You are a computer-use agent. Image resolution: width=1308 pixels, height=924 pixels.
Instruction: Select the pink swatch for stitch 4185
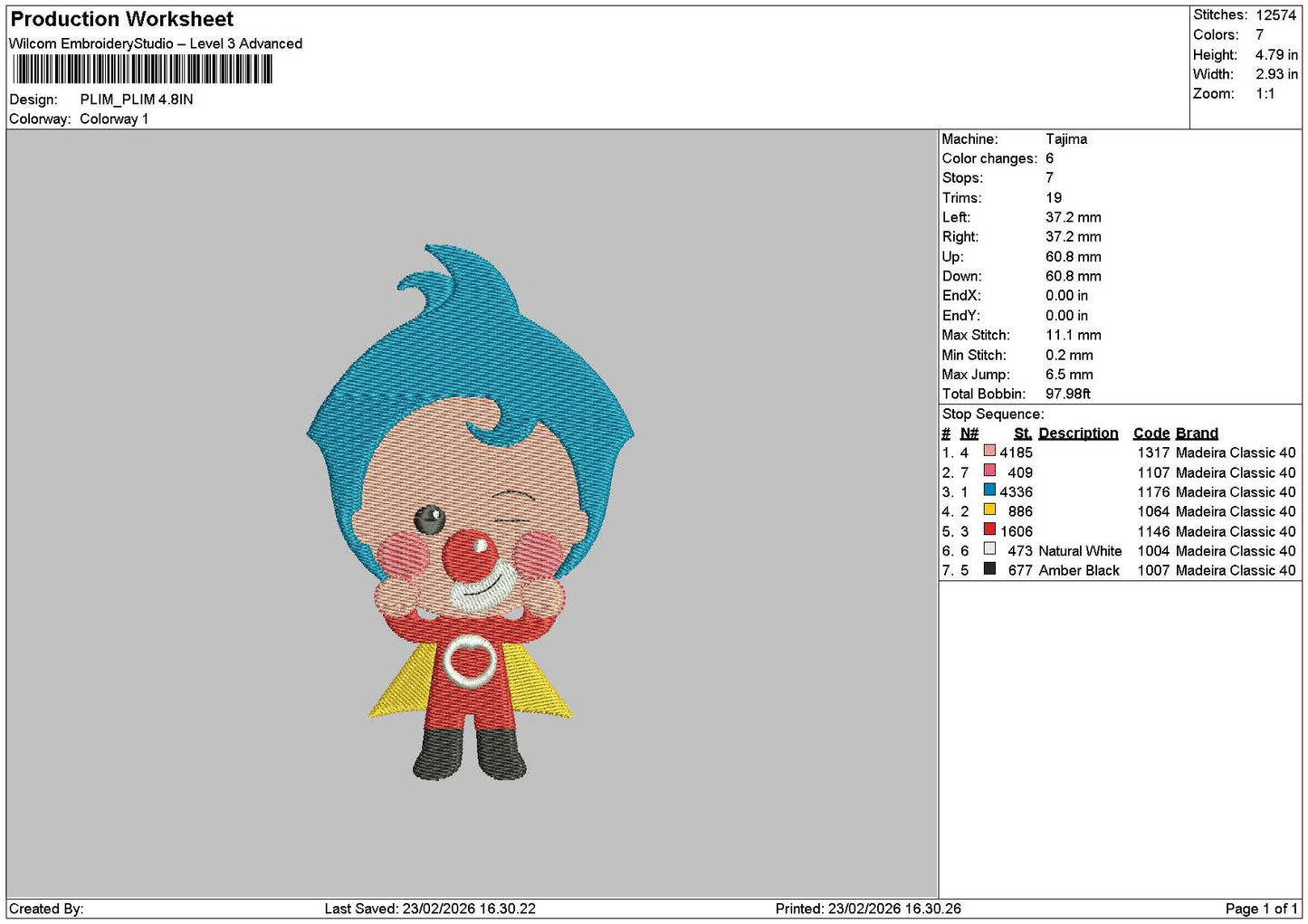point(989,452)
